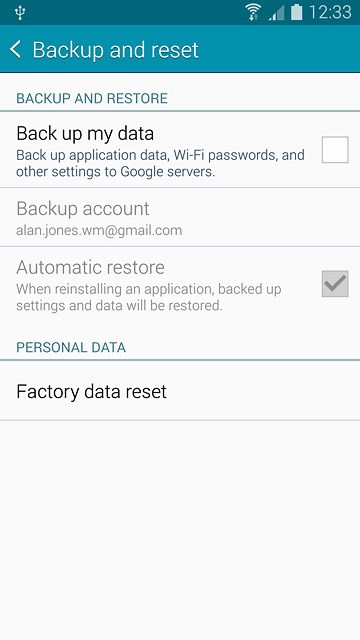The width and height of the screenshot is (360, 640).
Task: Tap alan.jones.wm@gmail.com account email
Action: [x=99, y=231]
